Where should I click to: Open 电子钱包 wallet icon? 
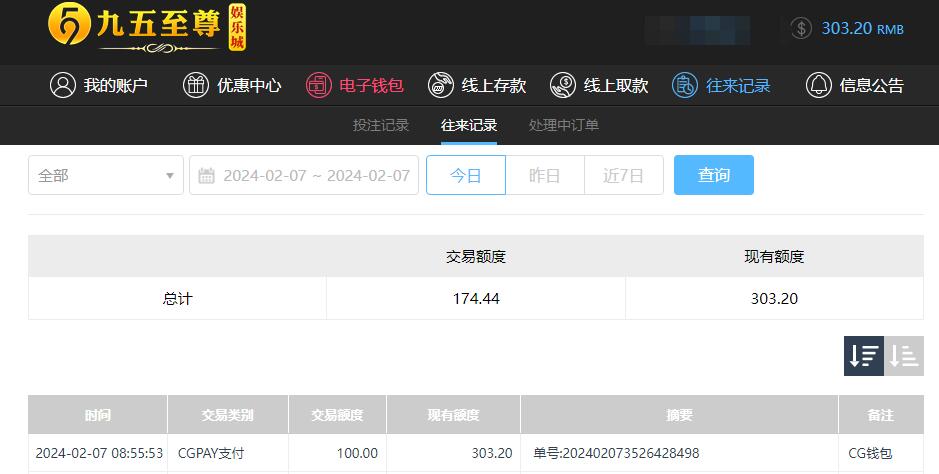(319, 85)
